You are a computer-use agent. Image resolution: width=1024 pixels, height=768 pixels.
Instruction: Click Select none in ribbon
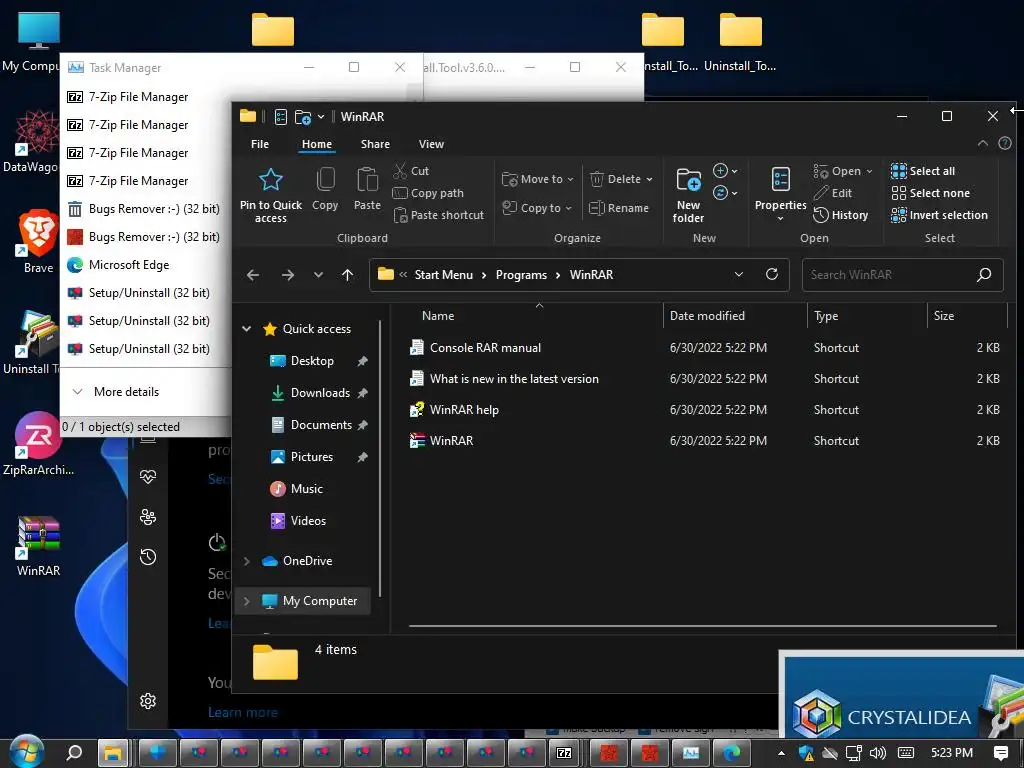(931, 193)
